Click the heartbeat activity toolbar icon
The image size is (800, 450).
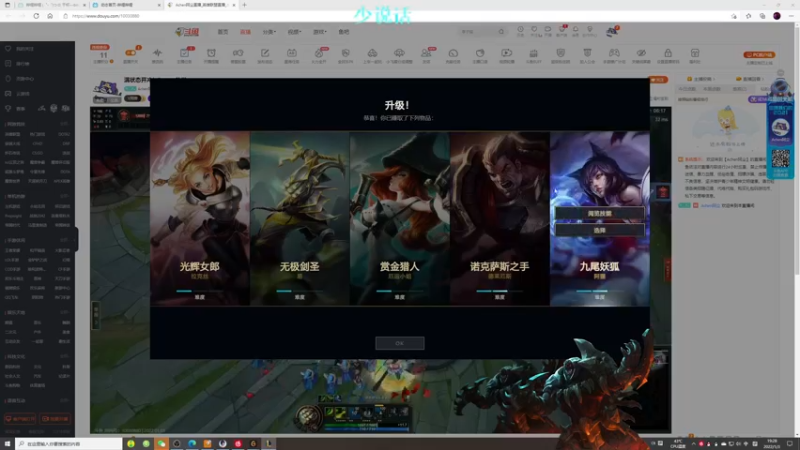click(x=158, y=53)
